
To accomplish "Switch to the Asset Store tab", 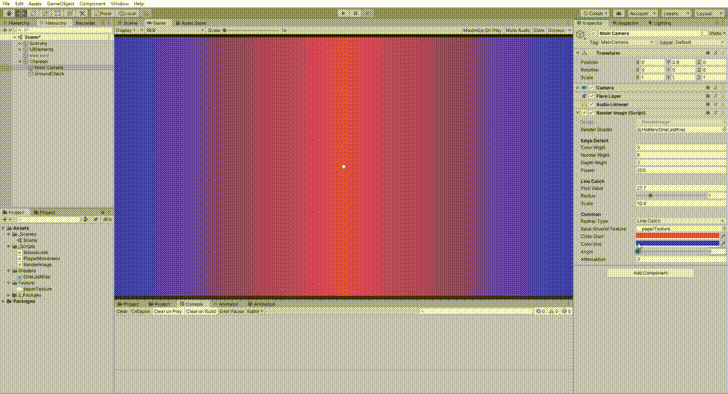I will pyautogui.click(x=191, y=23).
